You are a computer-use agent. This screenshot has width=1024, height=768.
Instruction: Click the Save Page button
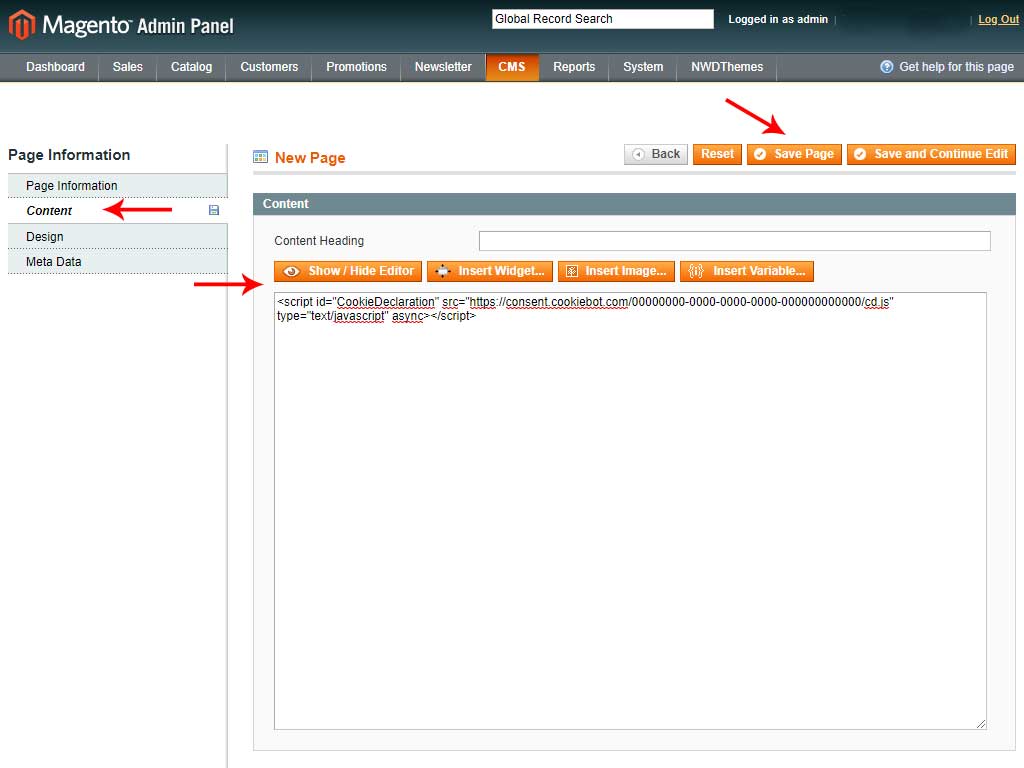coord(794,154)
